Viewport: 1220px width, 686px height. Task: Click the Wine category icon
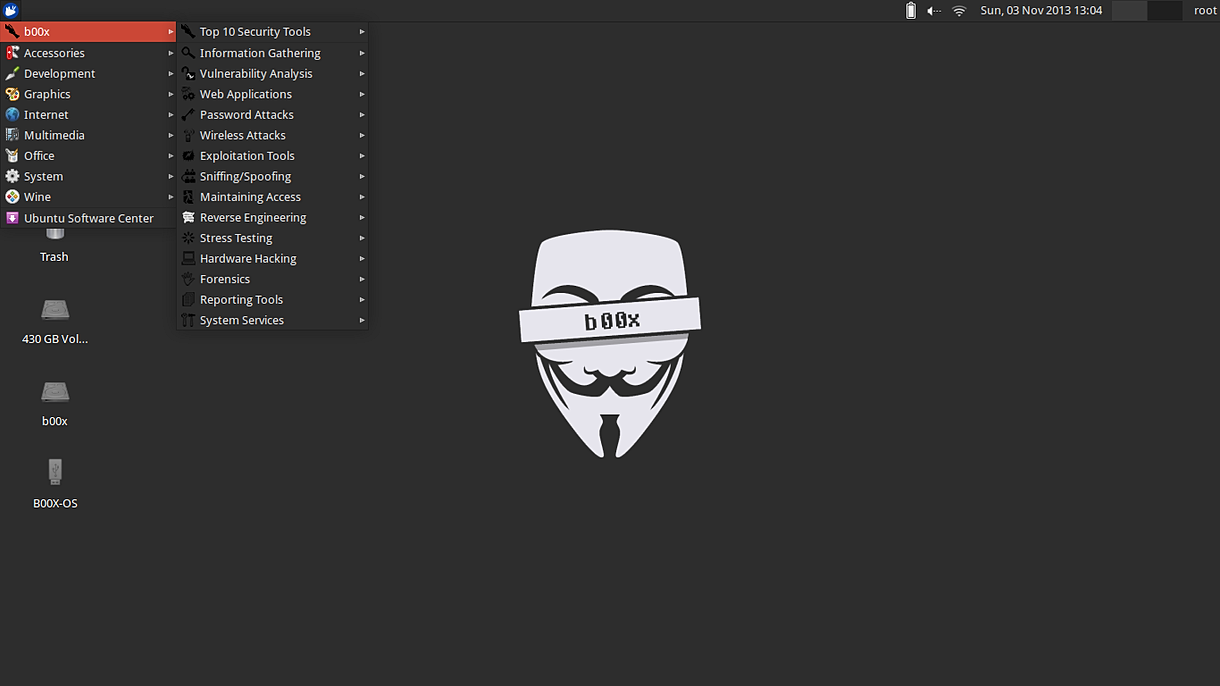[12, 197]
